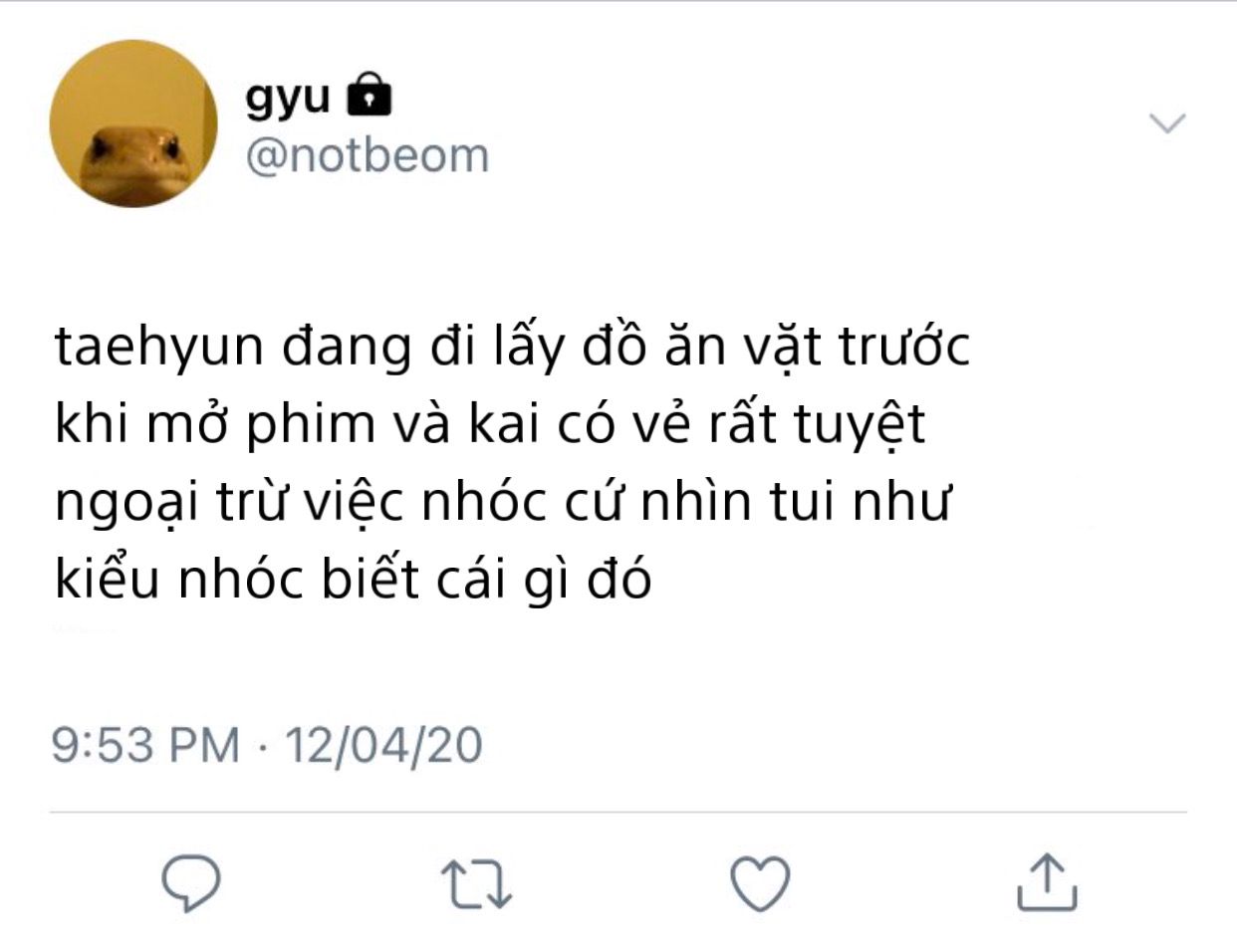
Task: Click the tweet line starting with ngoại trừ
Action: click(503, 503)
